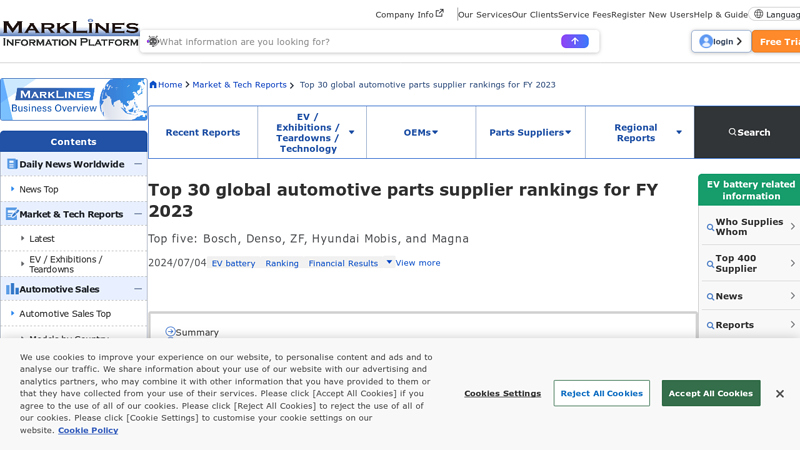Click the magnifier icon beside Top 400 Supplier
Screen dimensions: 800x450
coord(710,264)
